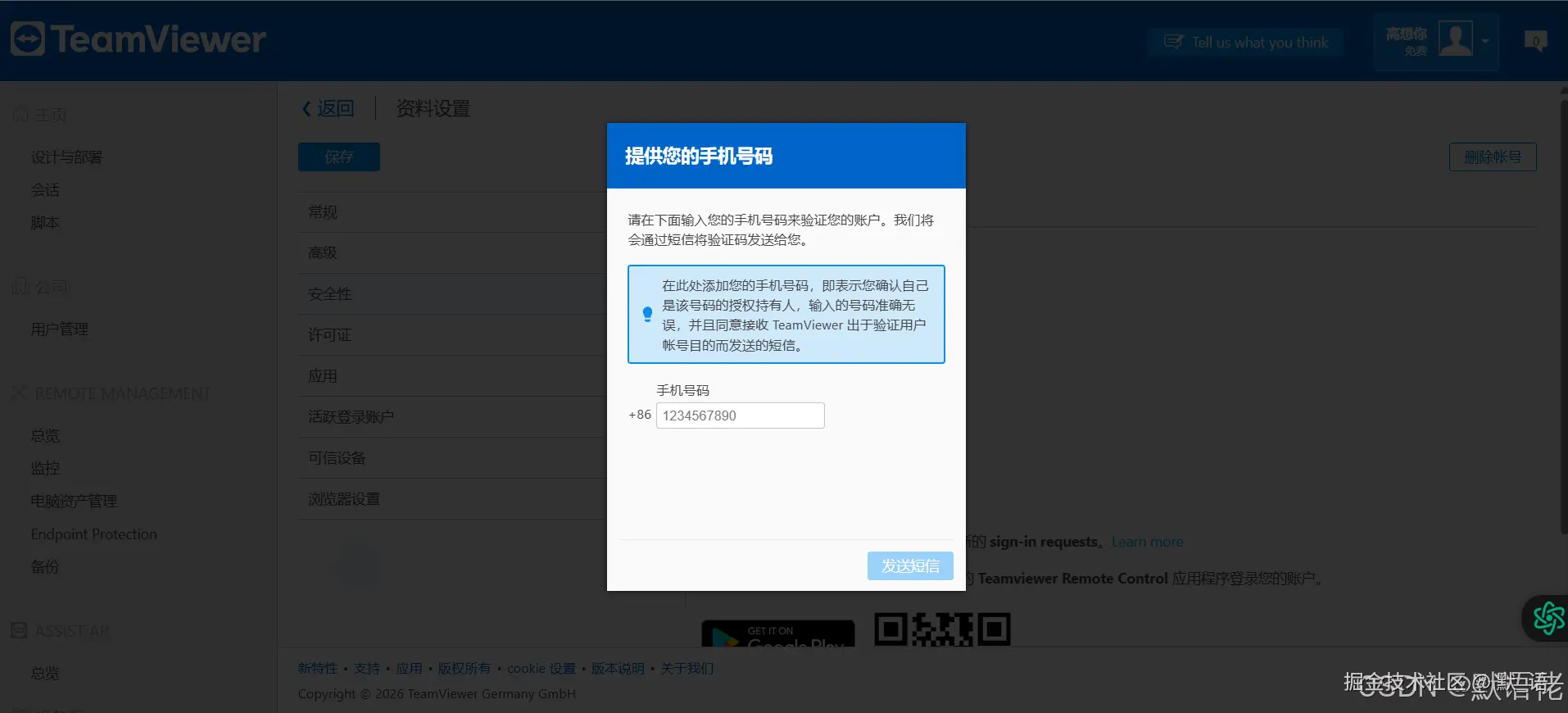Click the 公司 company sidebar heading
This screenshot has width=1568, height=713.
pos(51,288)
